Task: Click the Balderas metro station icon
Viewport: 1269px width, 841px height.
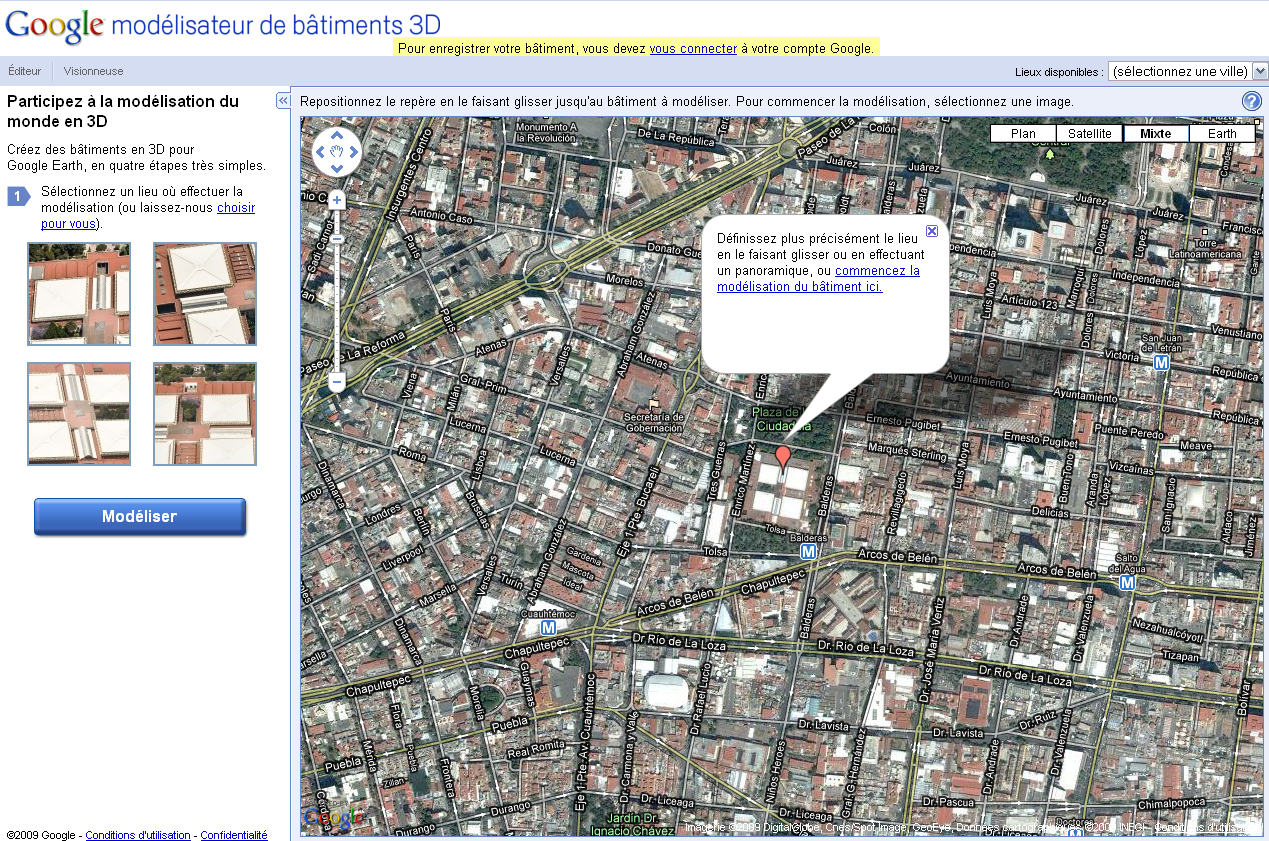Action: coord(809,551)
